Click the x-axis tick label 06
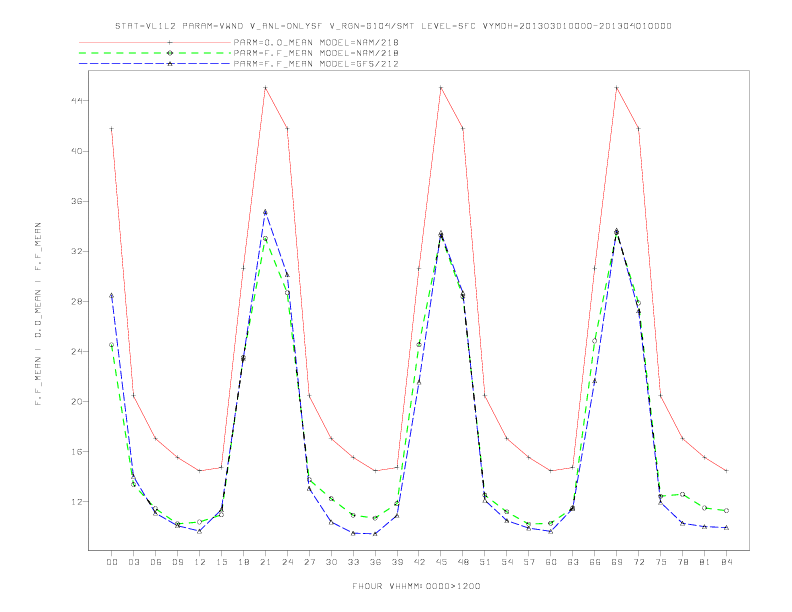The image size is (792, 612). (x=156, y=562)
